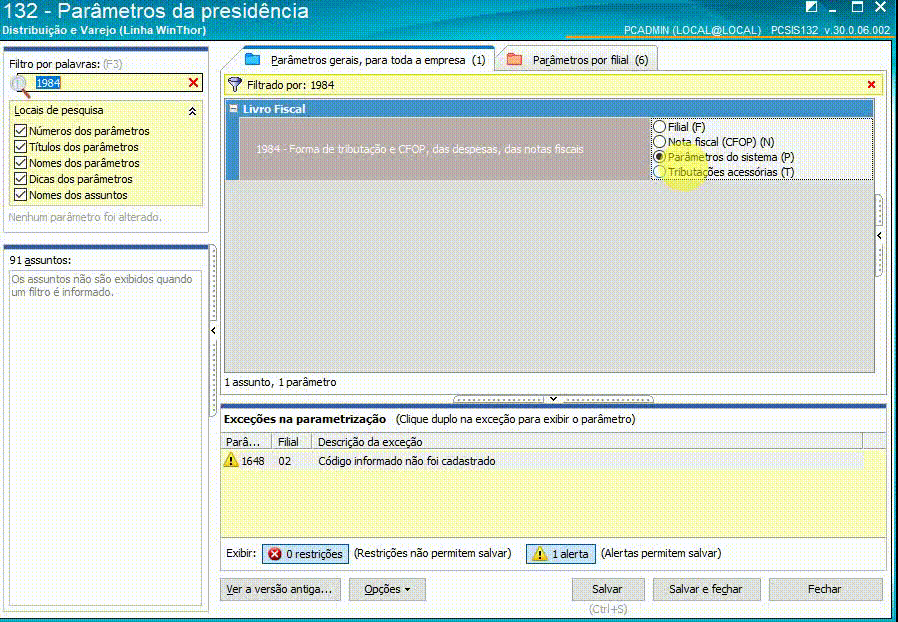The image size is (898, 622).
Task: Open the Opções dropdown menu
Action: pos(387,589)
